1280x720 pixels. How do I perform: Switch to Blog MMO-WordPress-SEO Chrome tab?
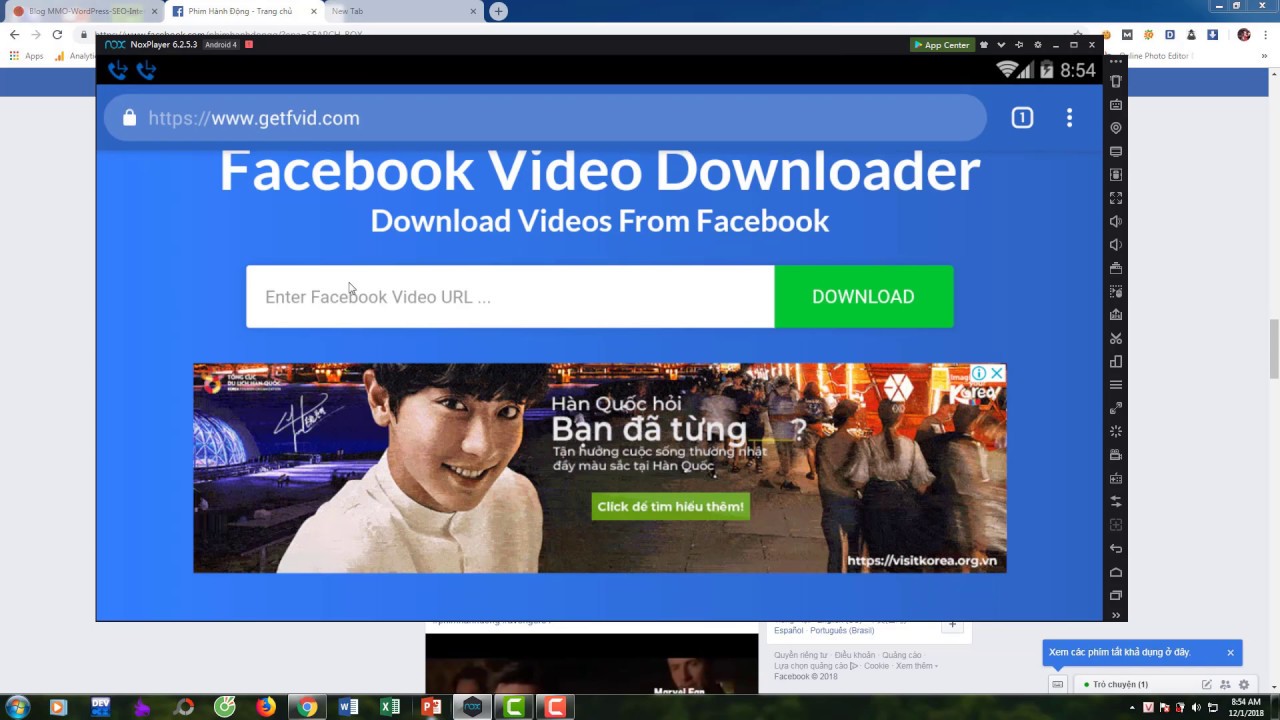(84, 11)
